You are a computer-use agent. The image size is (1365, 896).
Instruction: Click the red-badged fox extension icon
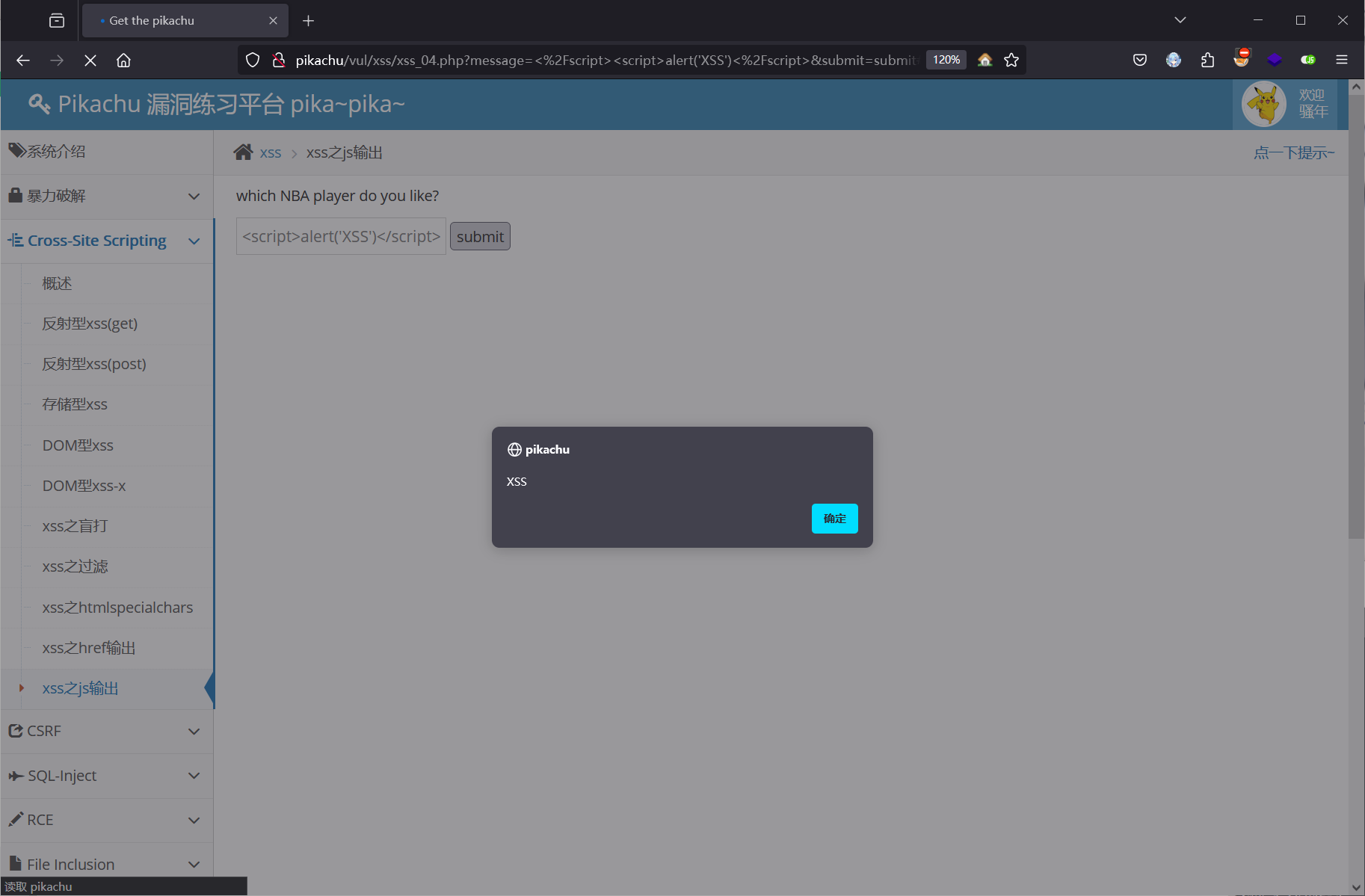click(1242, 58)
